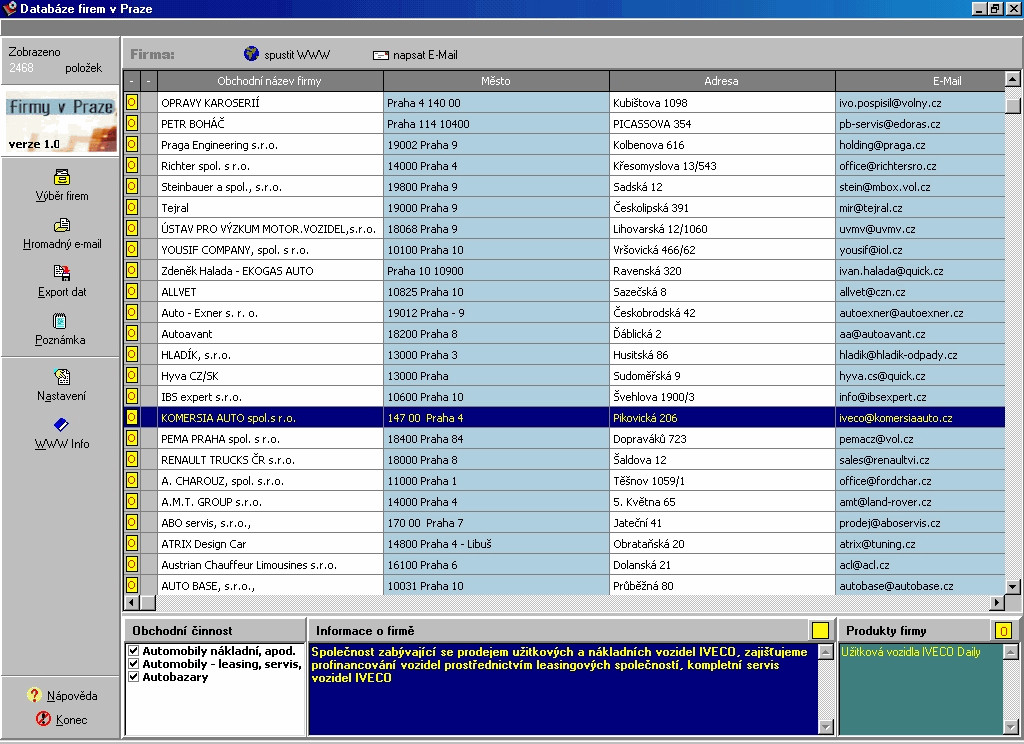Select the YOUSIF COMPANY, spol. s r.o. cell
The image size is (1024, 744).
point(270,250)
